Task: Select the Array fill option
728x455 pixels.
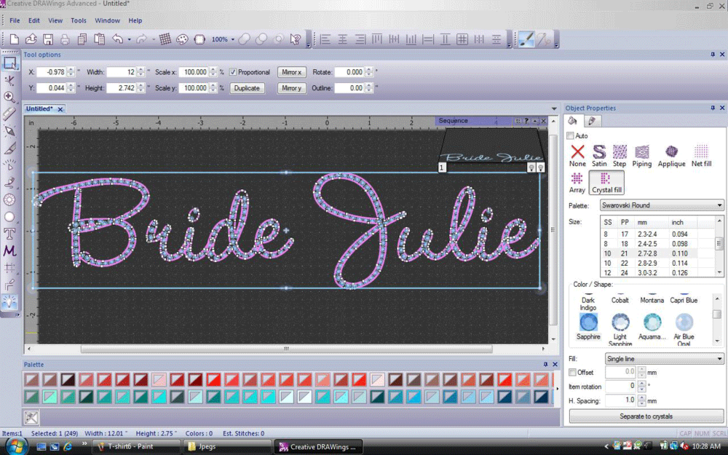Action: pyautogui.click(x=577, y=182)
